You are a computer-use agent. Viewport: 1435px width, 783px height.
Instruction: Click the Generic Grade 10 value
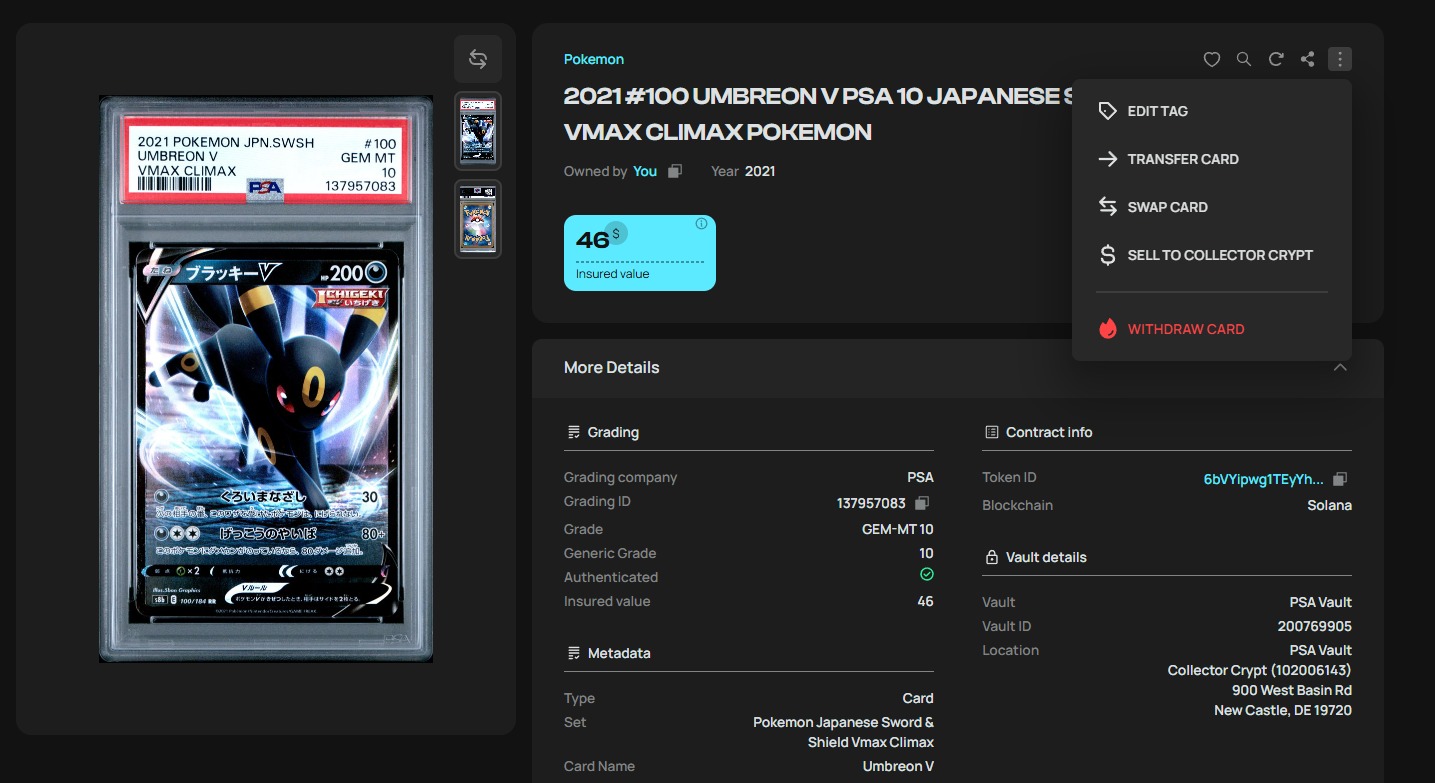click(926, 553)
